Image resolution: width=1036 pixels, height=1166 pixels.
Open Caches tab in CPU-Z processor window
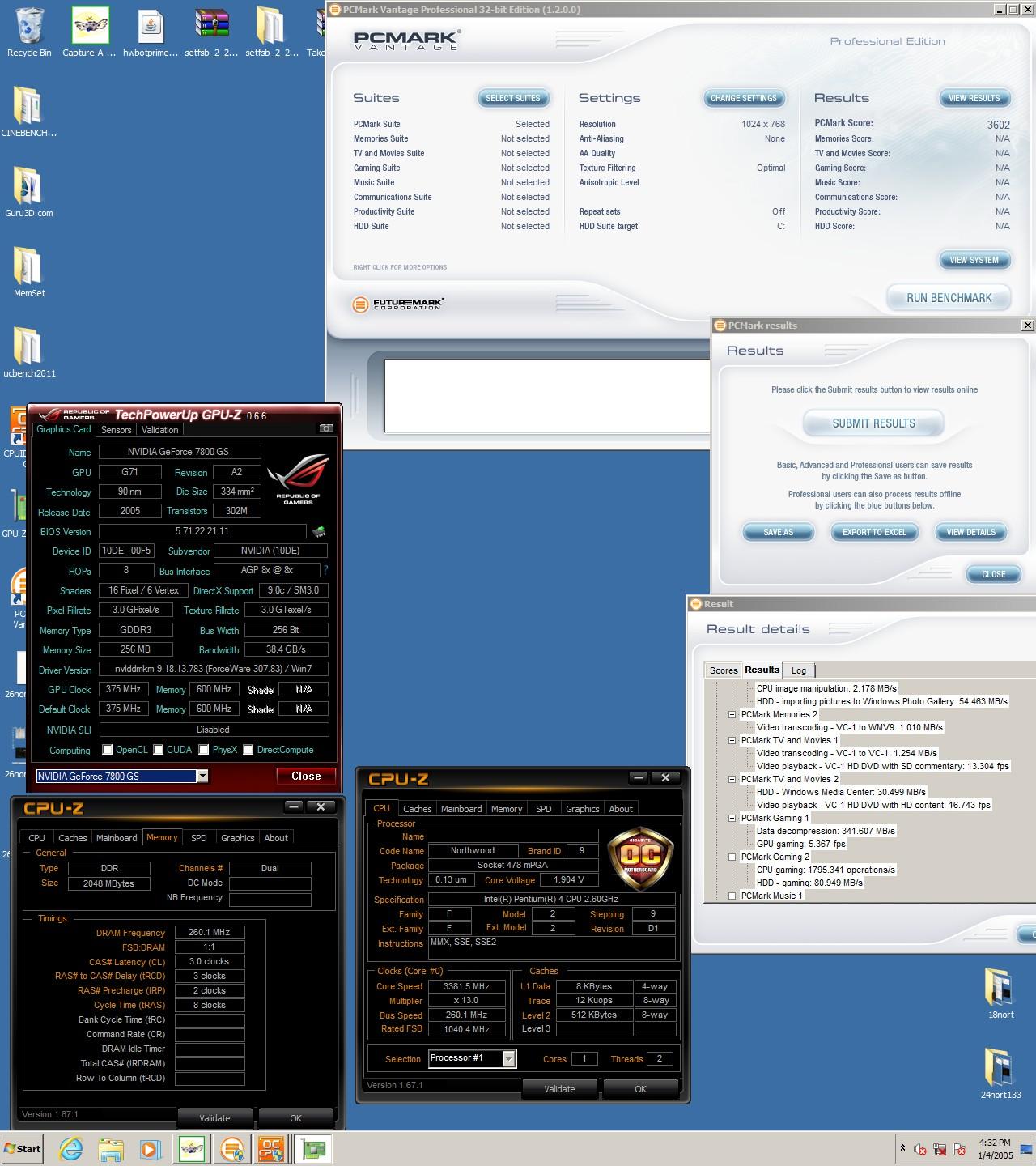click(x=418, y=809)
